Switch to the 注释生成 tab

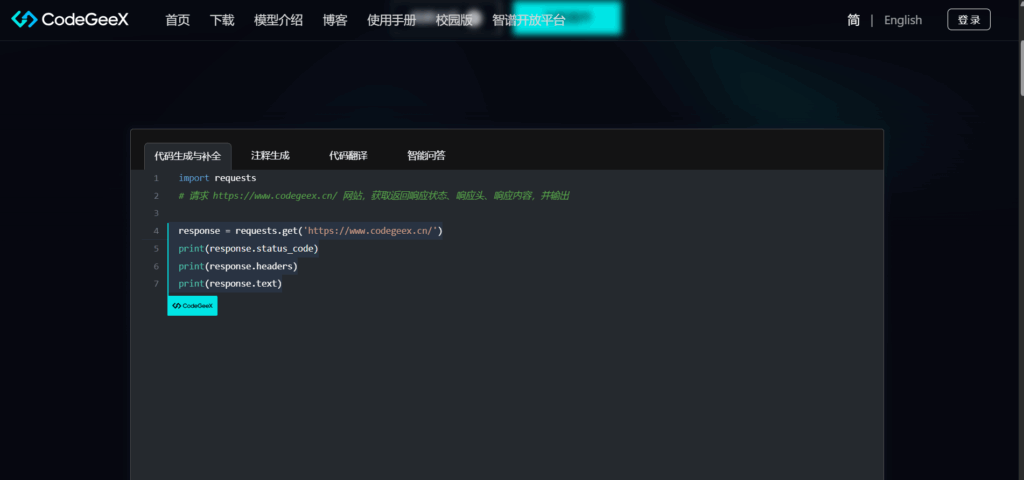[x=270, y=155]
